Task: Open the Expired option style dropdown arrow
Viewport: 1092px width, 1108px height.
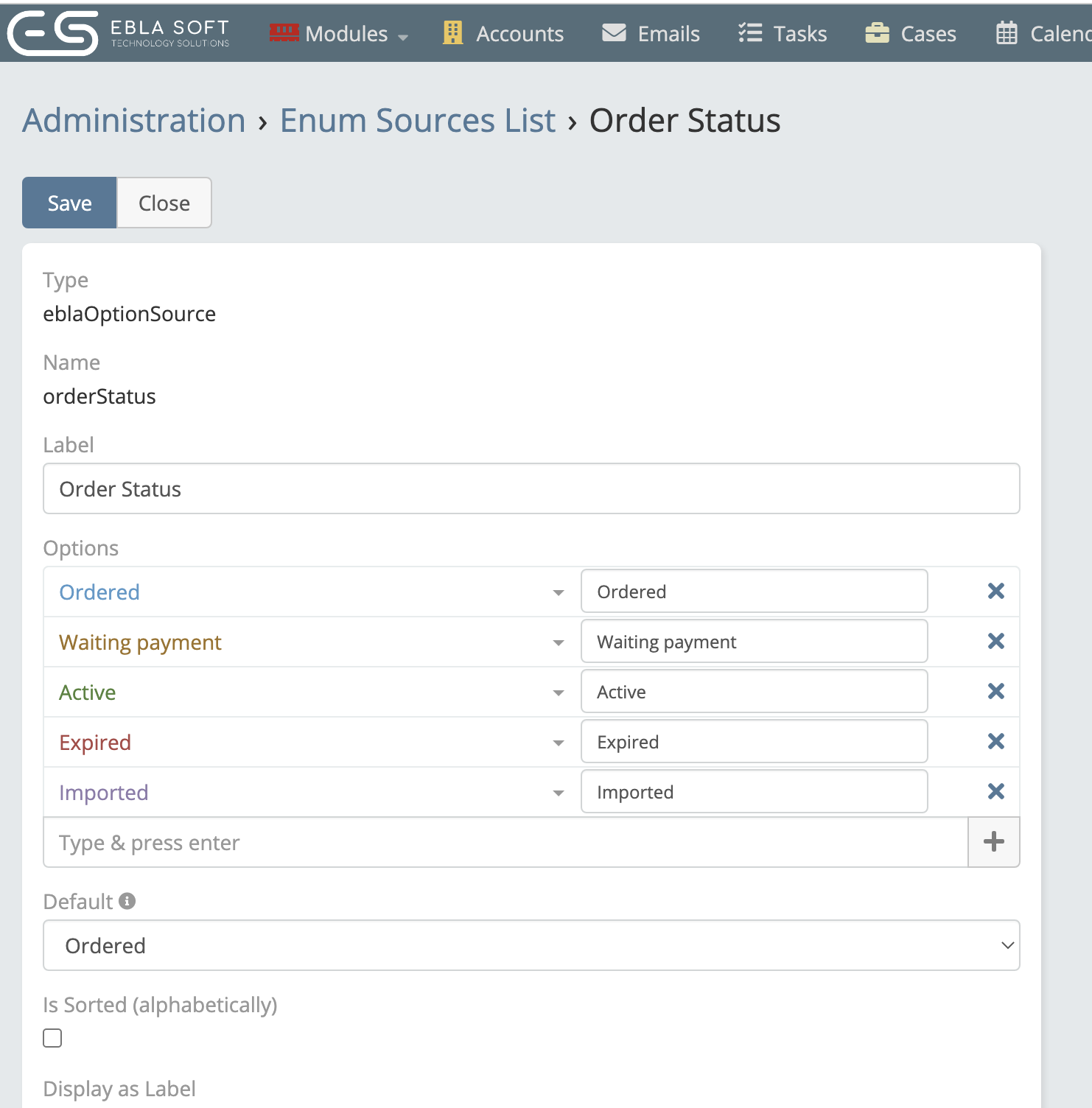Action: point(558,743)
